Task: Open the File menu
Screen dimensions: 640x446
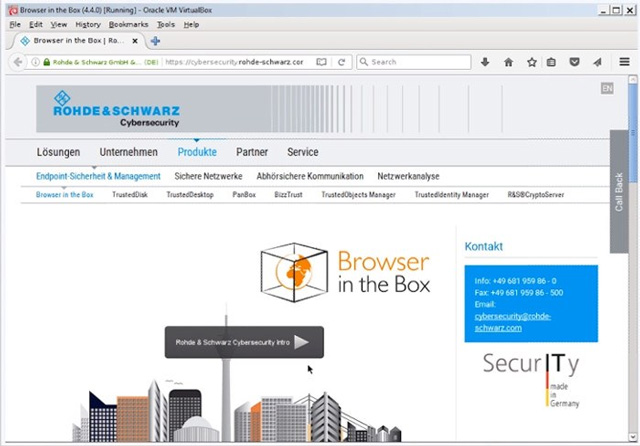Action: (x=15, y=24)
